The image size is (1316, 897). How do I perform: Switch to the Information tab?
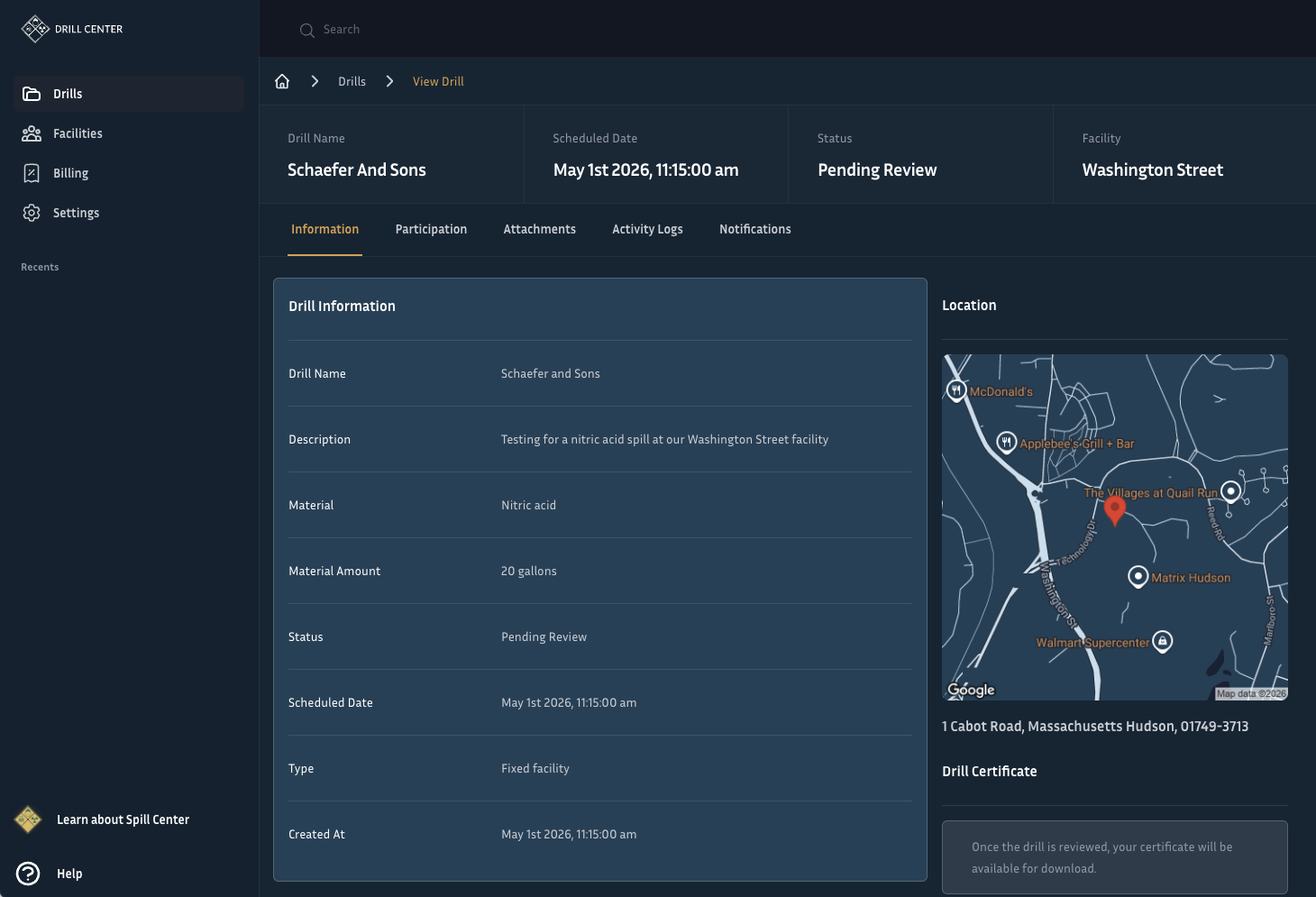click(x=324, y=229)
